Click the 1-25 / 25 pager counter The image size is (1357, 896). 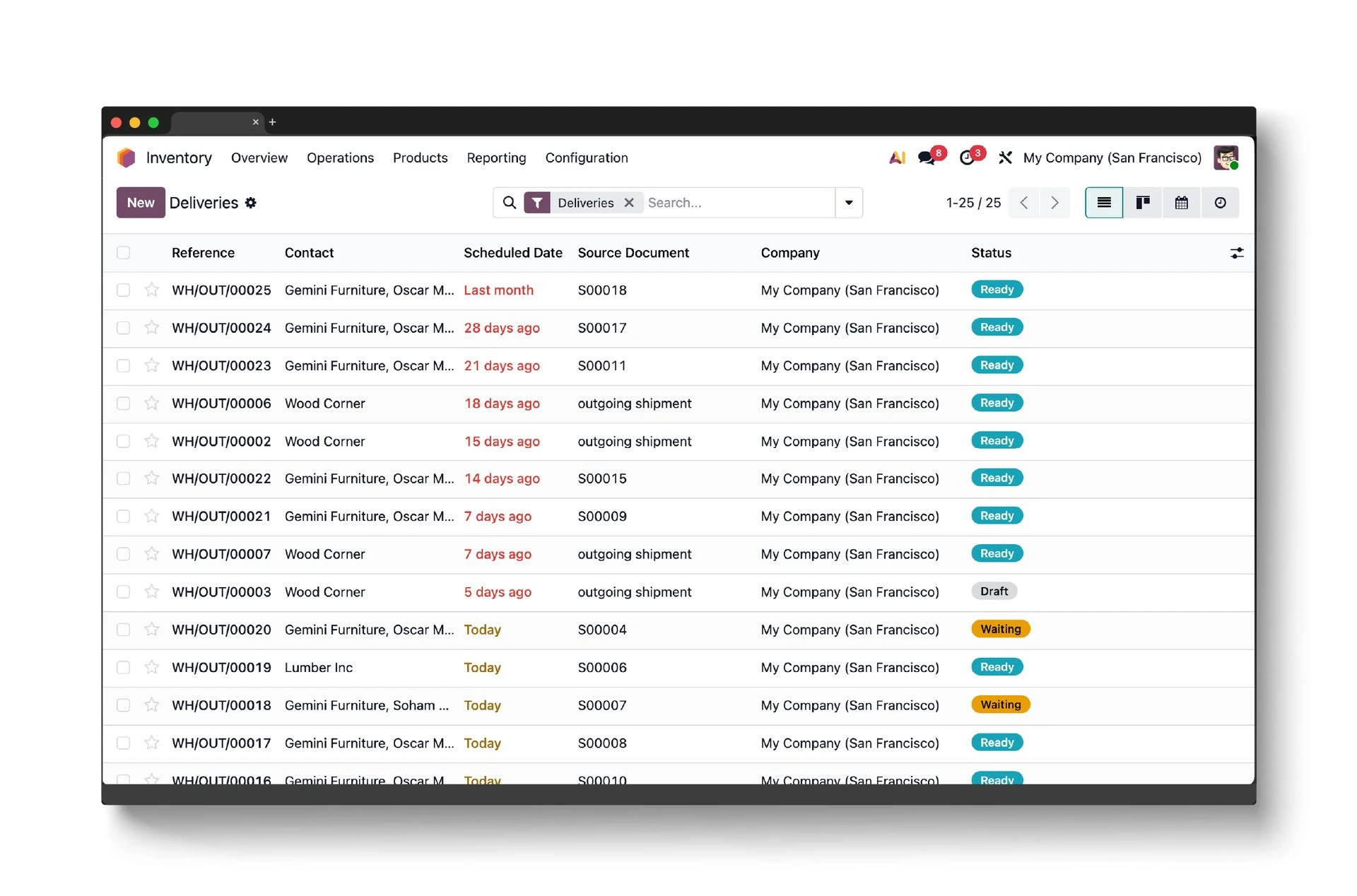pyautogui.click(x=973, y=203)
